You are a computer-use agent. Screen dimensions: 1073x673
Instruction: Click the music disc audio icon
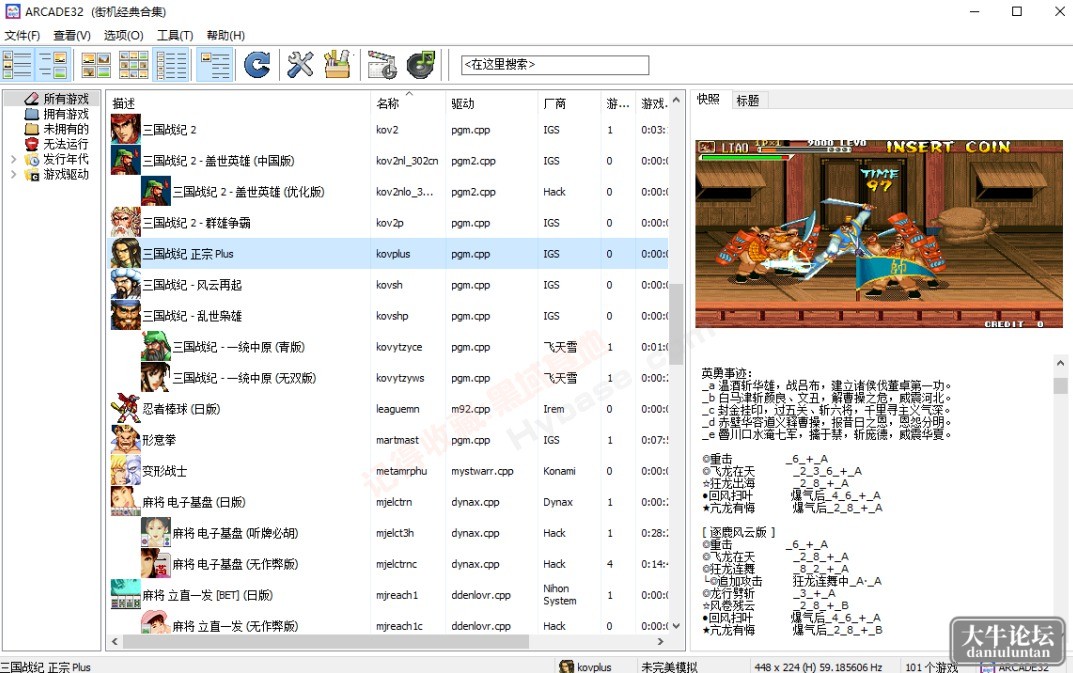point(420,65)
